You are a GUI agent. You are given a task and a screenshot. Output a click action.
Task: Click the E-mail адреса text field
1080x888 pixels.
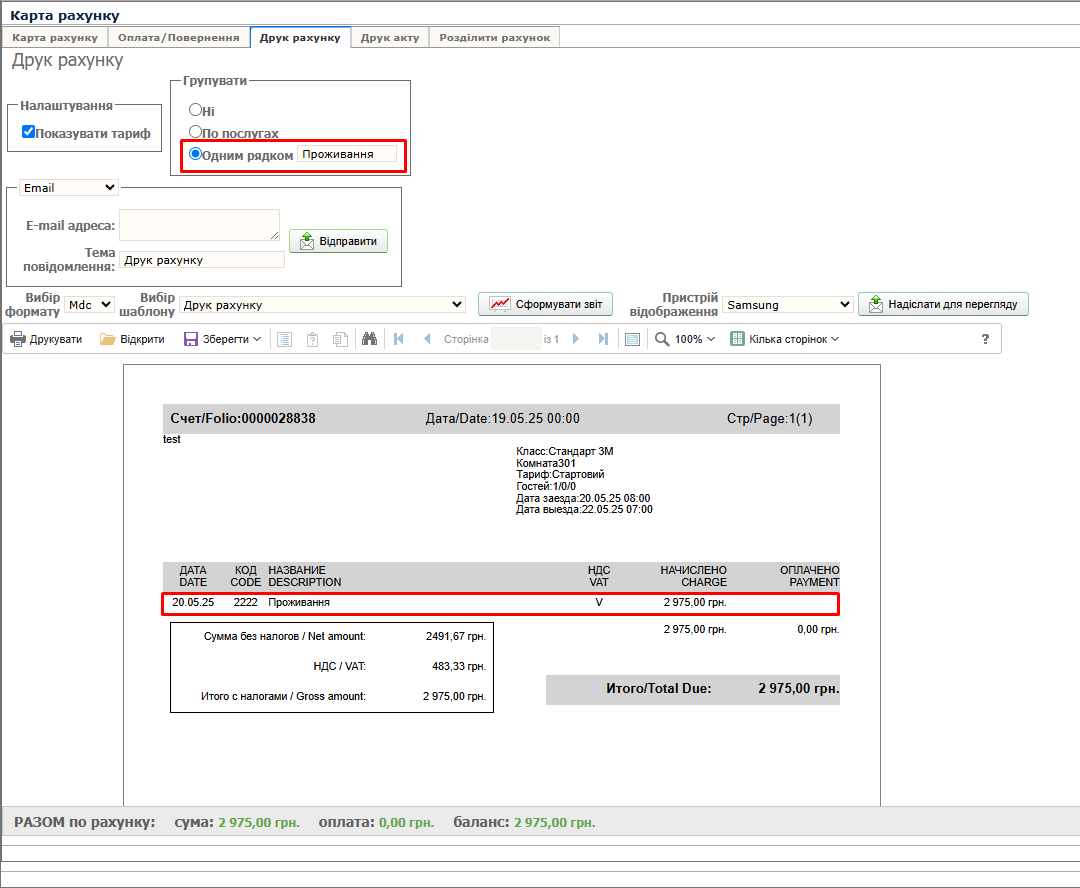tap(200, 225)
